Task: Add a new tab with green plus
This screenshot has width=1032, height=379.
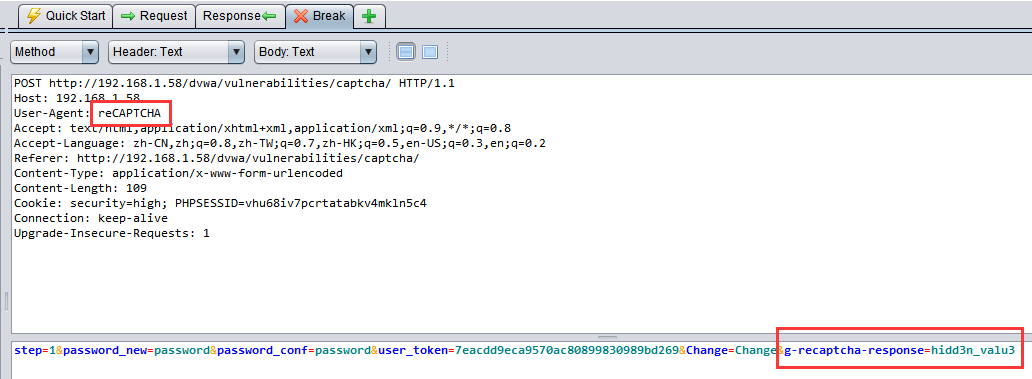Action: [369, 16]
